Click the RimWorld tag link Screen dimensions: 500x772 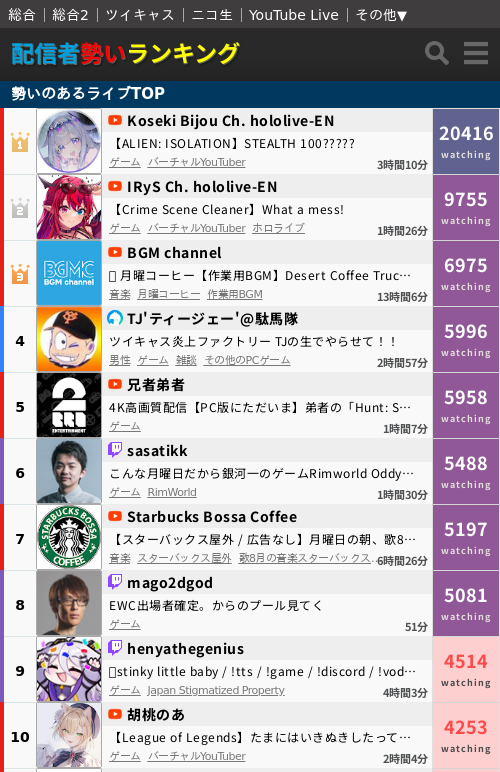coord(172,492)
